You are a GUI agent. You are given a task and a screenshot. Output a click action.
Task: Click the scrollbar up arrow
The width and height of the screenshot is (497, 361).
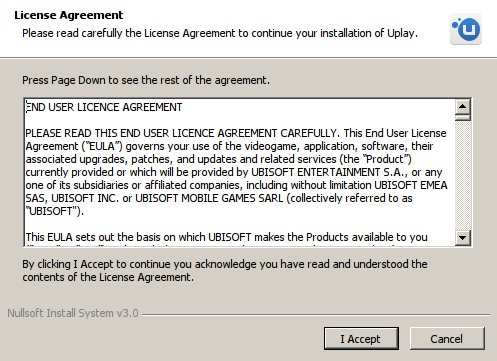click(x=463, y=107)
